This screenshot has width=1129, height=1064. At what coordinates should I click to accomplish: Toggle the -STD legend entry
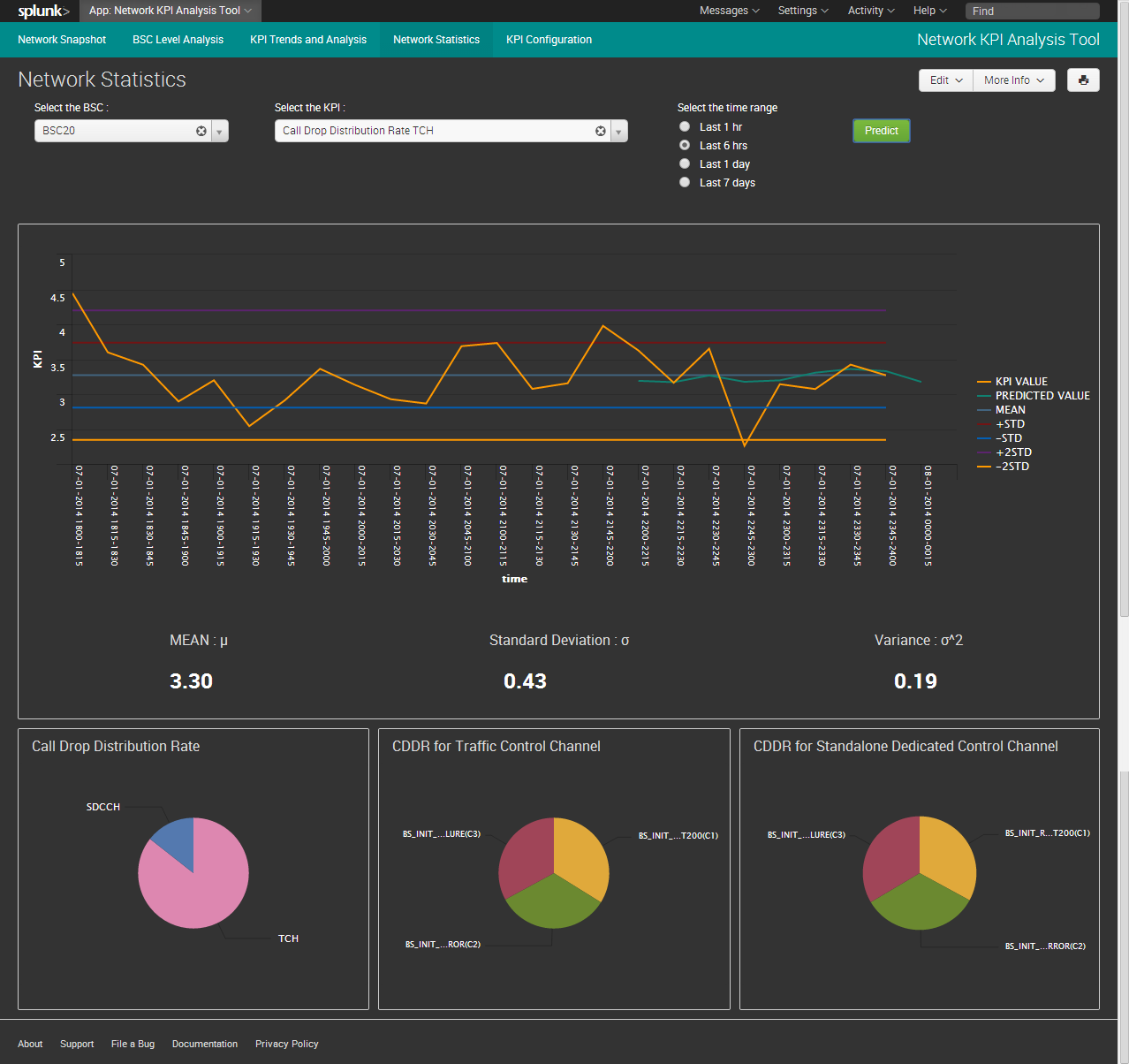tap(1000, 438)
